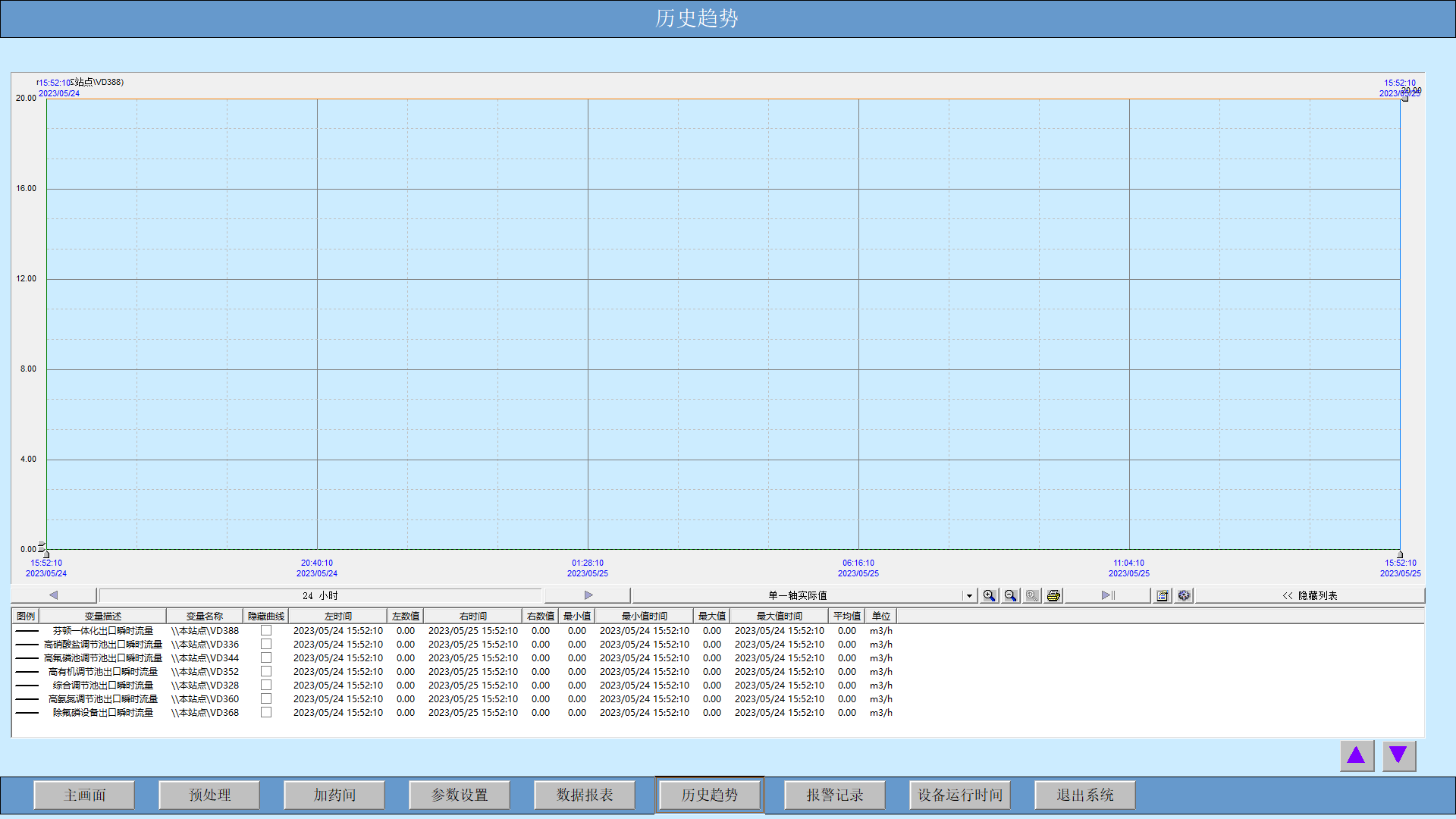Click the right time cursor marker at chart bottom

1400,554
